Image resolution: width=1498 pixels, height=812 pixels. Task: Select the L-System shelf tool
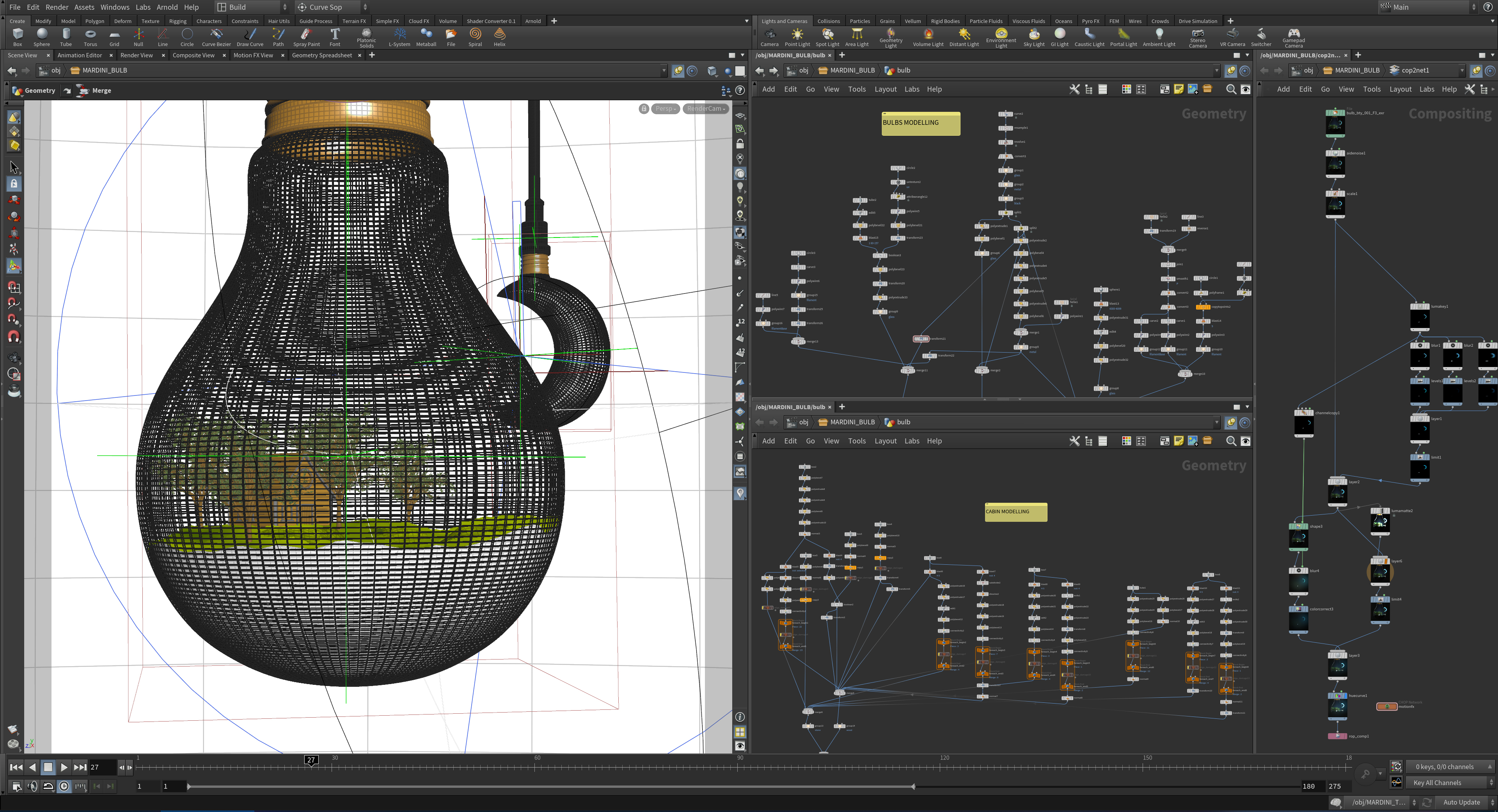399,37
